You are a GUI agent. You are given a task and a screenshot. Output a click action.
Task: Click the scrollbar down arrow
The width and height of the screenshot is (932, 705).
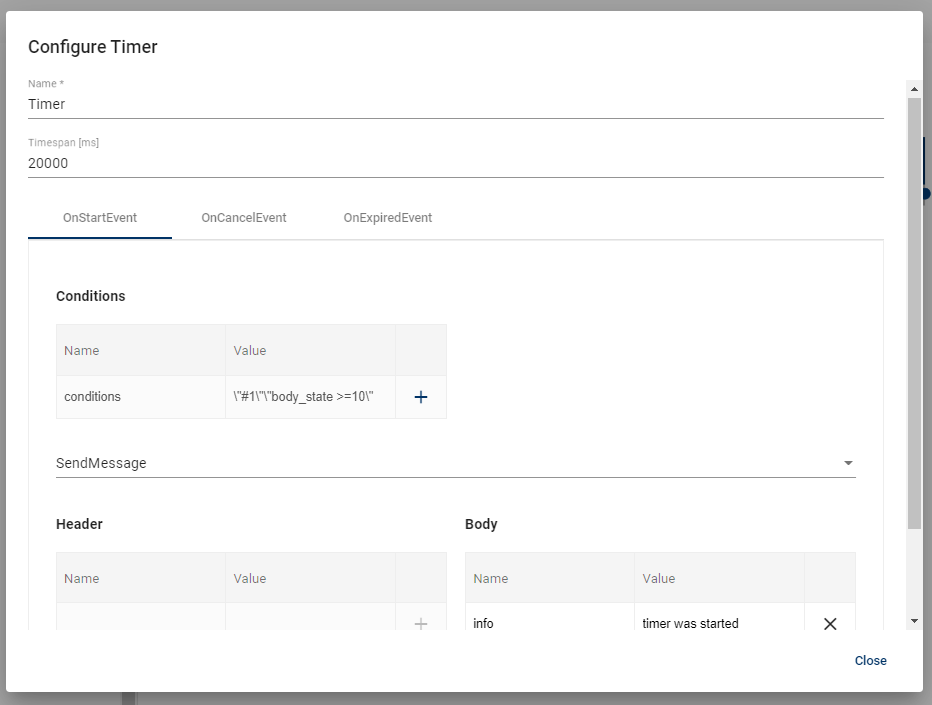(x=913, y=621)
